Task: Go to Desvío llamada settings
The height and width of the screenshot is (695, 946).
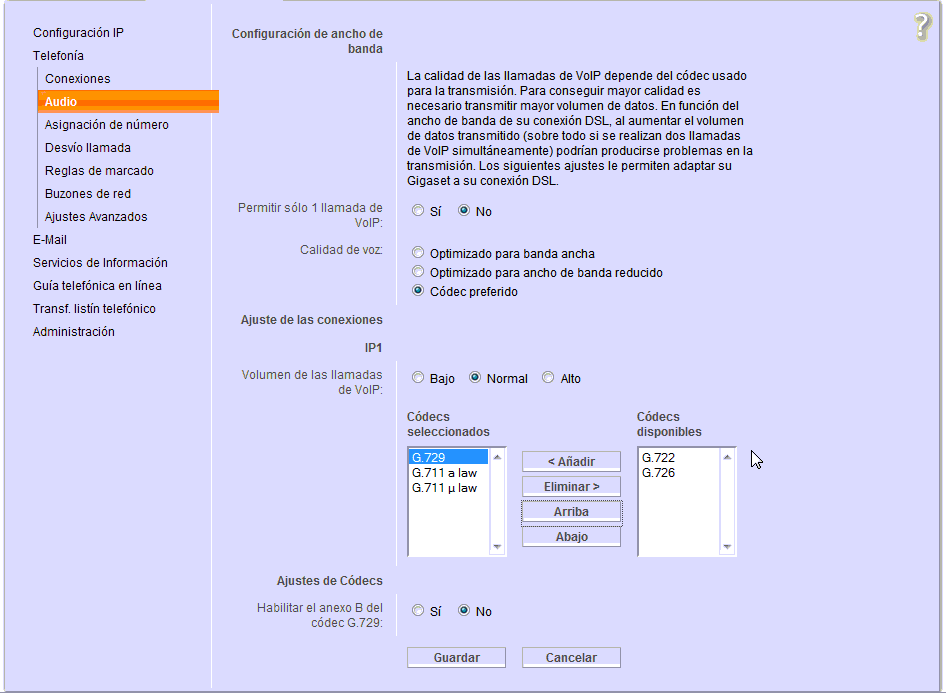Action: (87, 148)
